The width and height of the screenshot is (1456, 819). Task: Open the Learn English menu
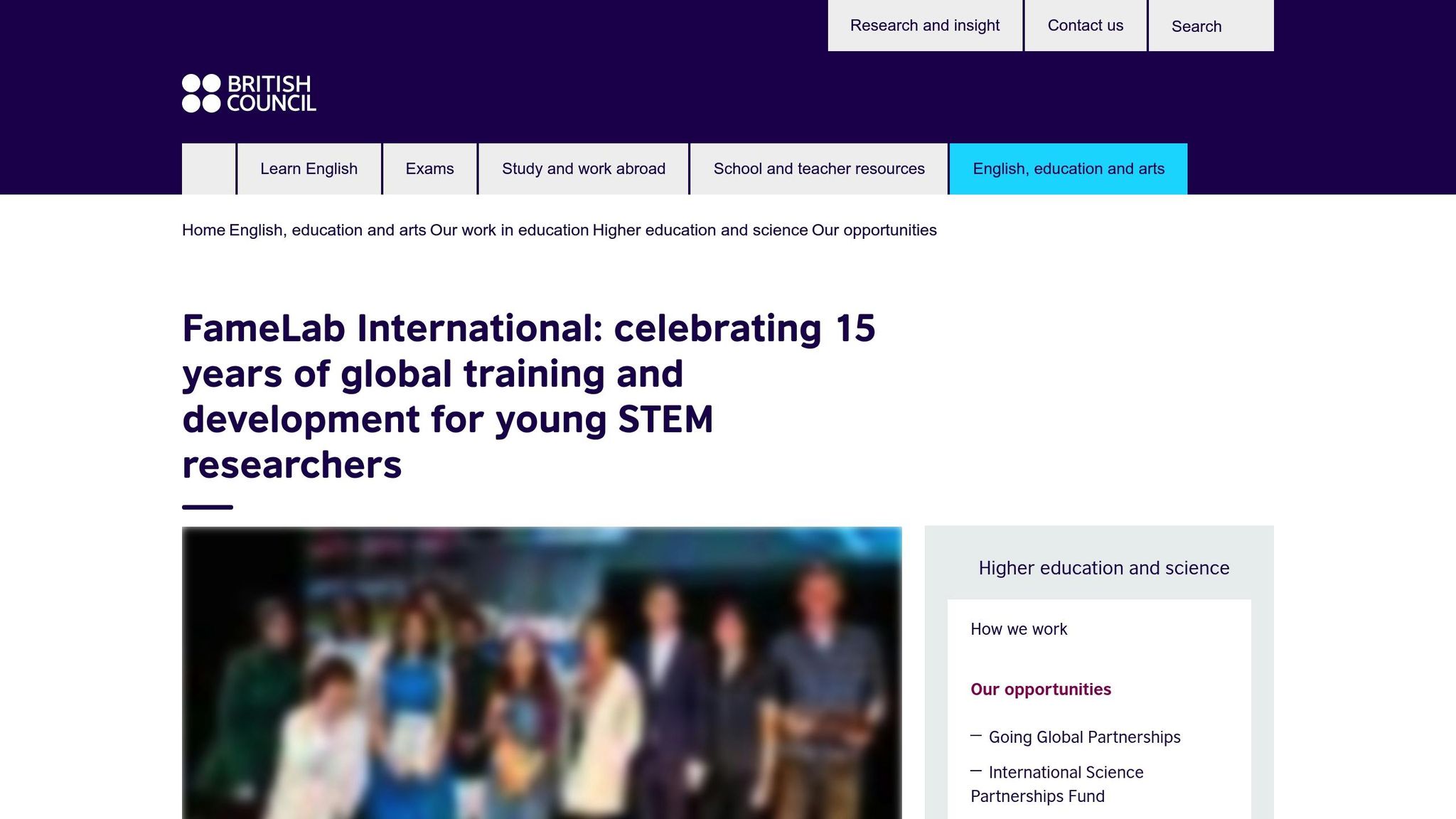coord(309,168)
